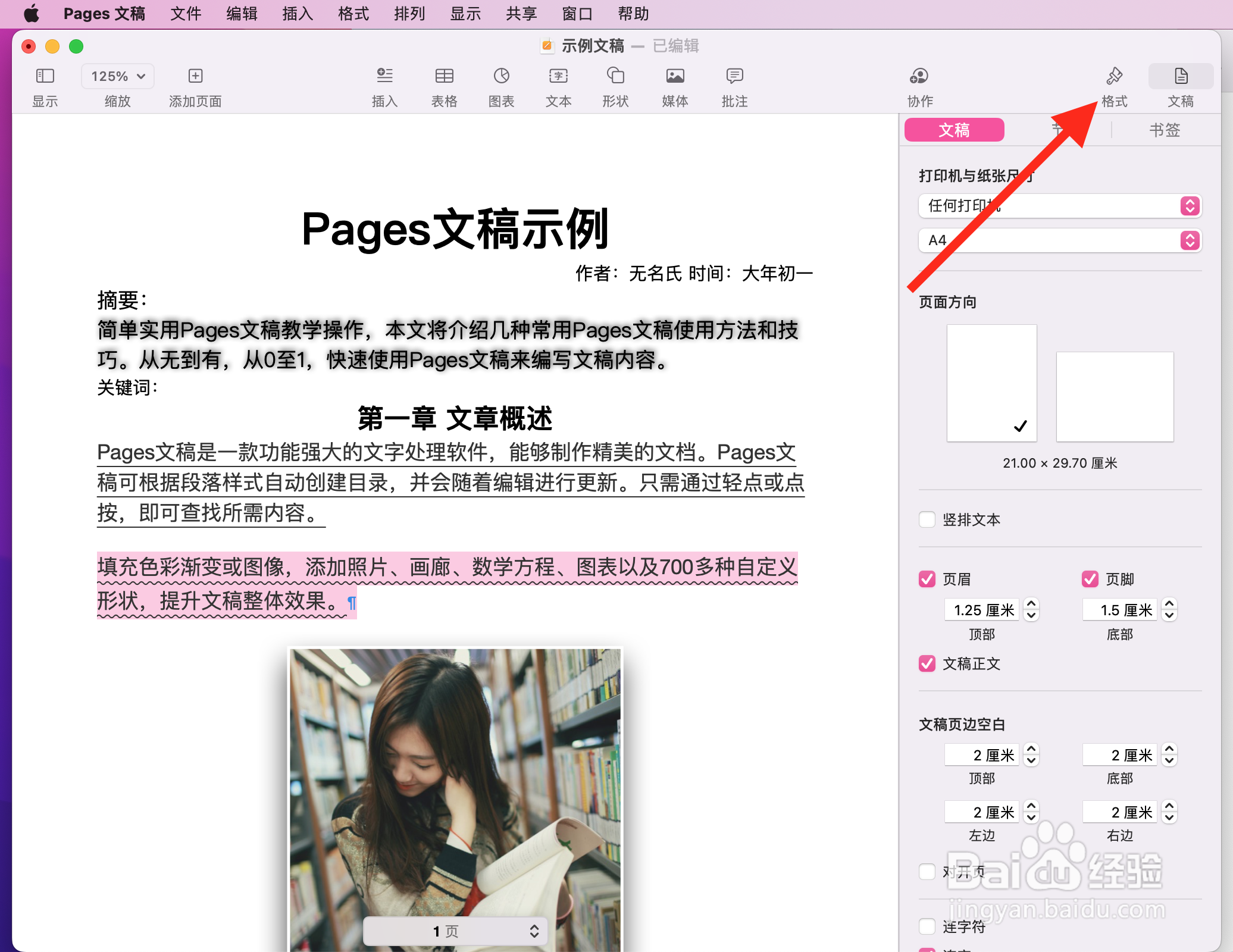Click the title Pages文稿示例
This screenshot has height=952, width=1233.
455,229
